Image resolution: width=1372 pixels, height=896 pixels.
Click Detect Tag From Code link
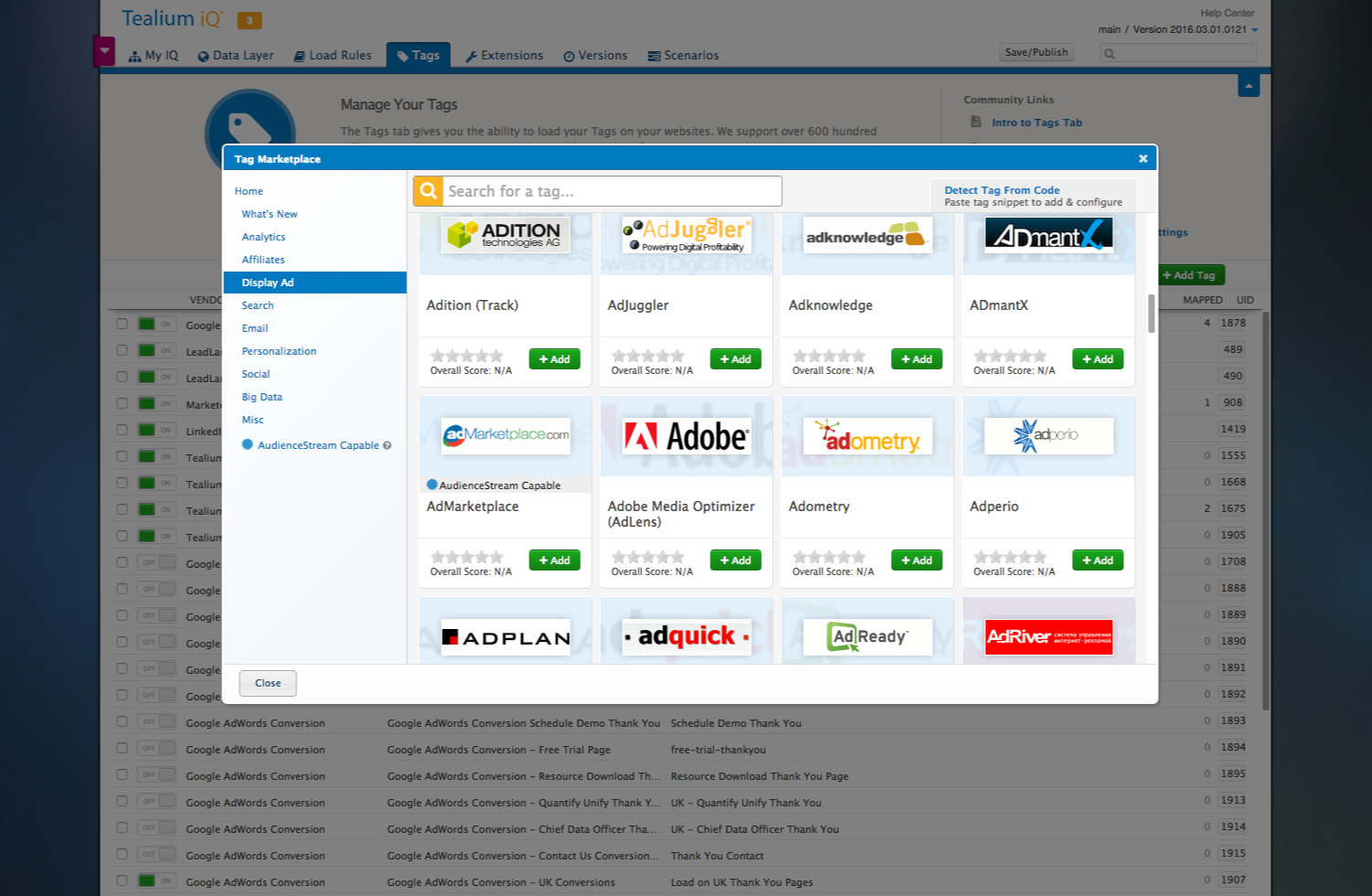pos(1002,190)
